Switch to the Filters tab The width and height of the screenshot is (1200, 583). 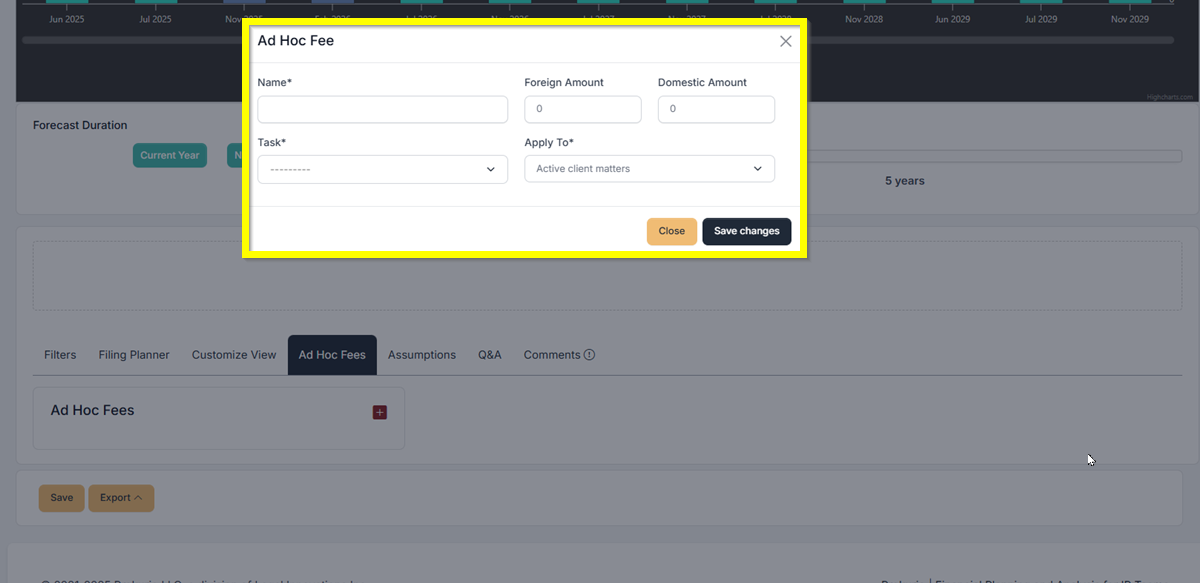(x=60, y=355)
